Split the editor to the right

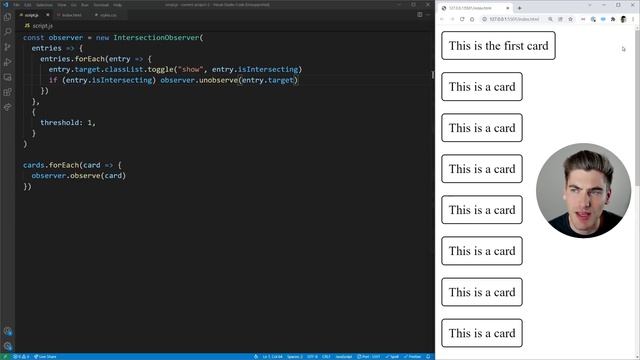420,15
